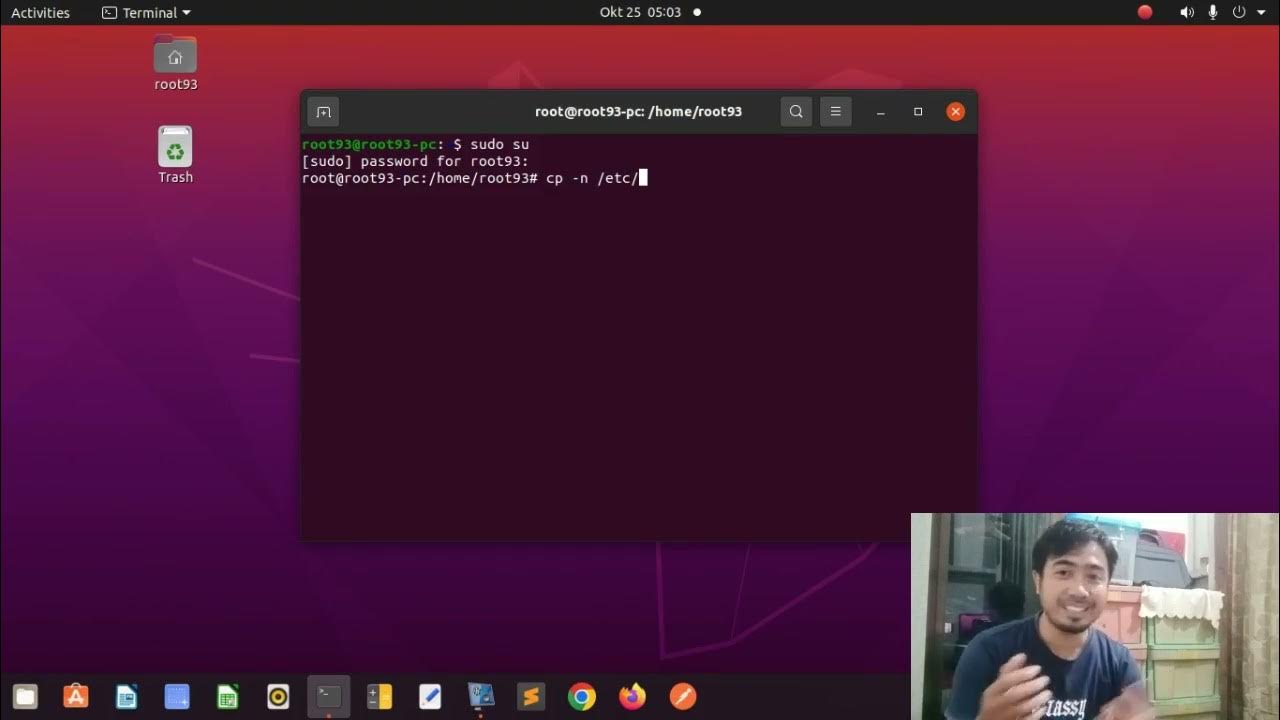Click the Terminal icon in the dock
The height and width of the screenshot is (720, 1280).
tap(329, 696)
